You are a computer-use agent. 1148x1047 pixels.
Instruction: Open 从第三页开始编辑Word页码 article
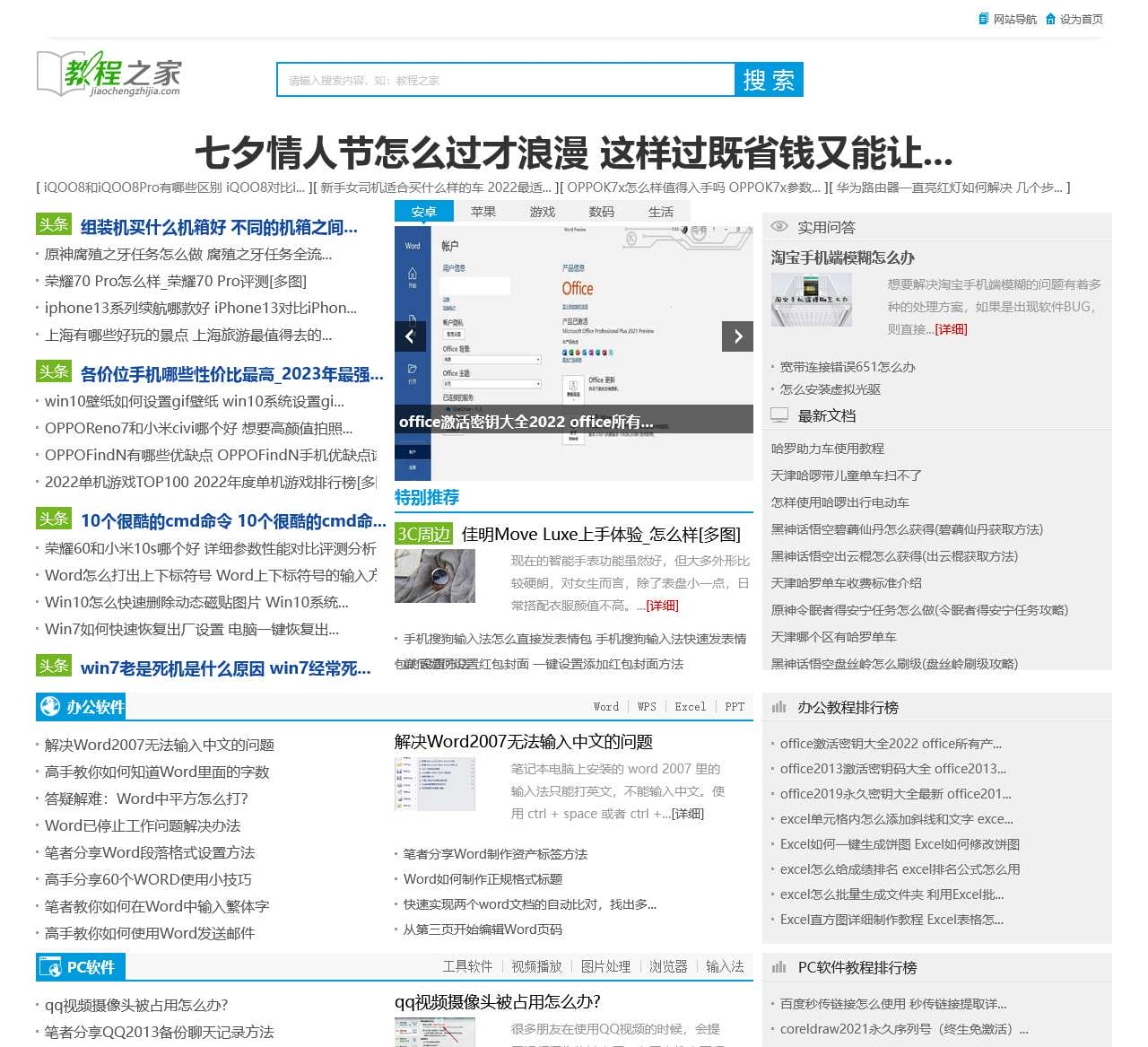click(483, 929)
